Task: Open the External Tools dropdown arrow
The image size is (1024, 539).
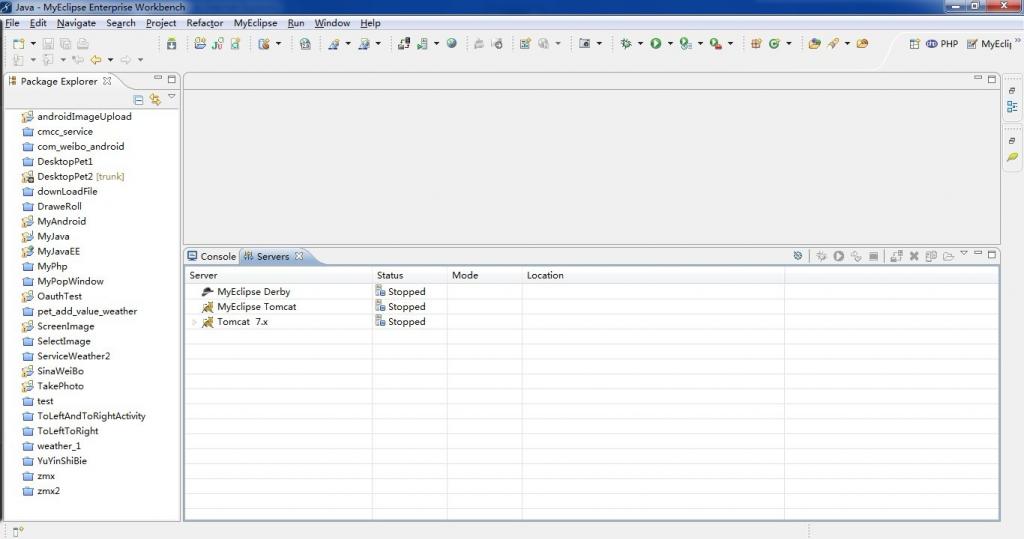Action: [730, 44]
